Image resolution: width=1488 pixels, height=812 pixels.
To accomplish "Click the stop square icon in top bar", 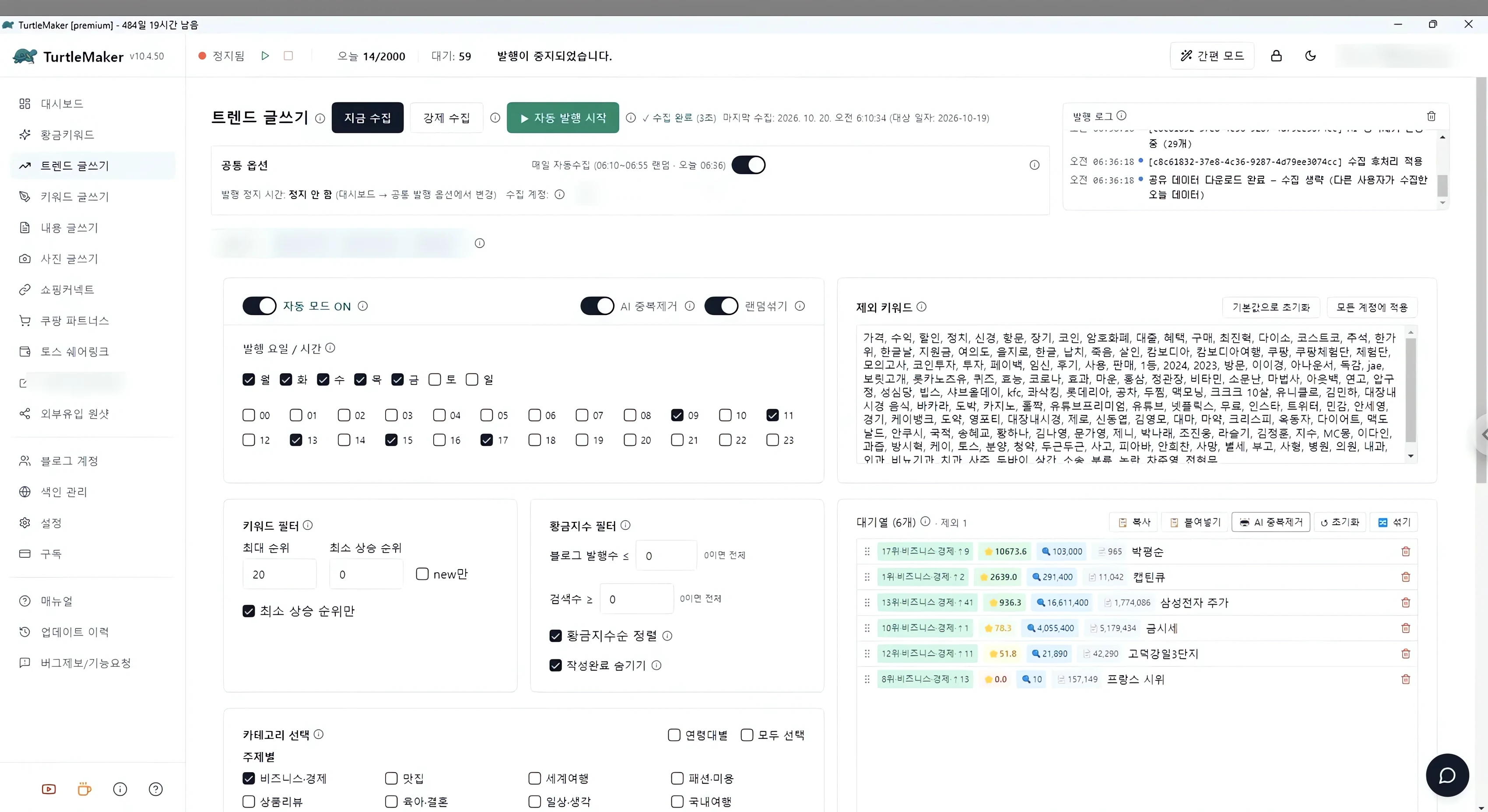I will 288,56.
